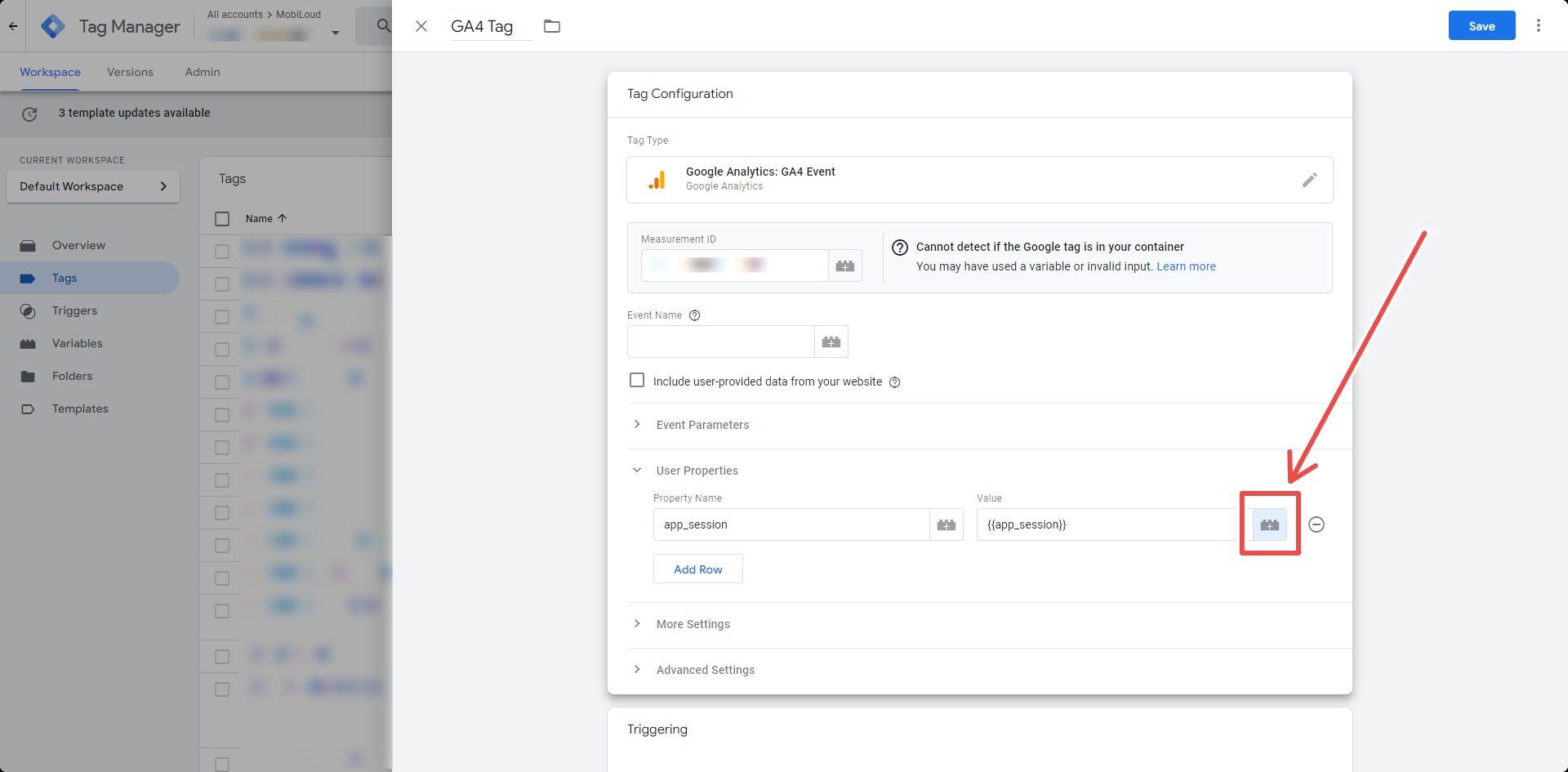The height and width of the screenshot is (772, 1568).
Task: Enable Include user-provided data checkbox
Action: coord(637,380)
